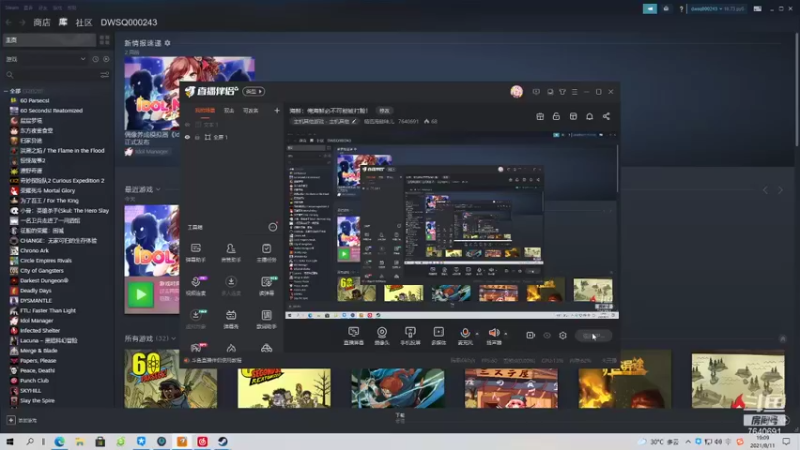
Task: Click the Home button in Steam library sidebar
Action: point(49,40)
